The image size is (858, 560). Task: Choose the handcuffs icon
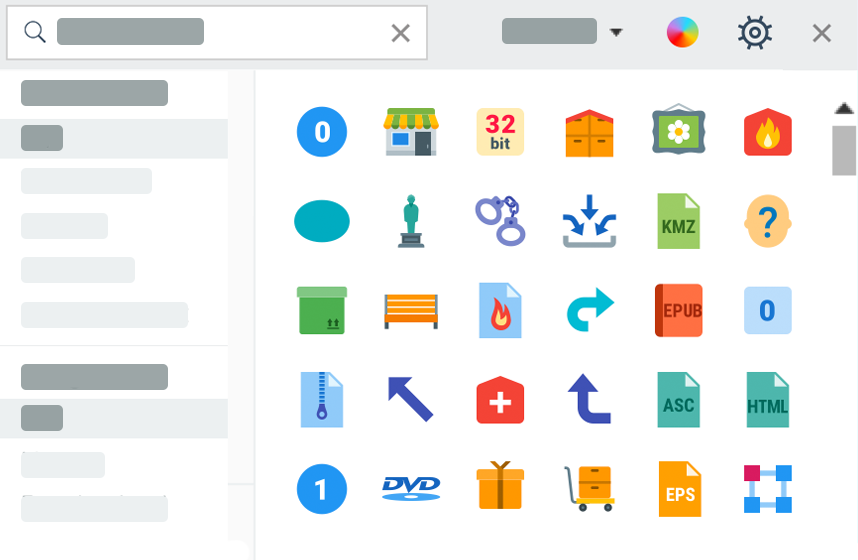click(x=500, y=221)
